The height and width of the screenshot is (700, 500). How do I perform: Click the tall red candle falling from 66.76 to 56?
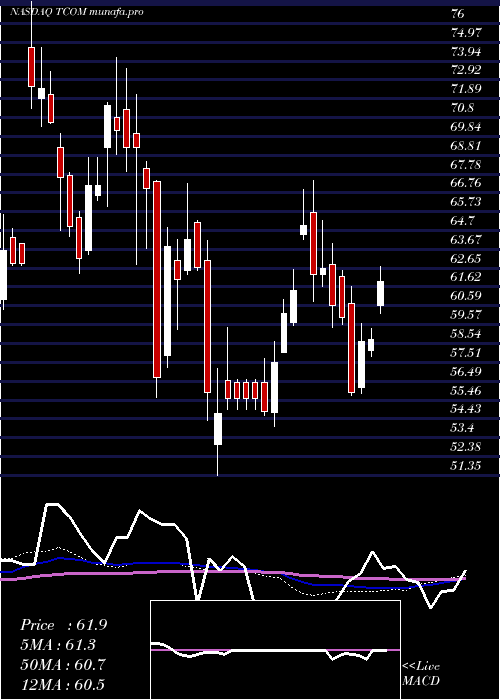[157, 279]
